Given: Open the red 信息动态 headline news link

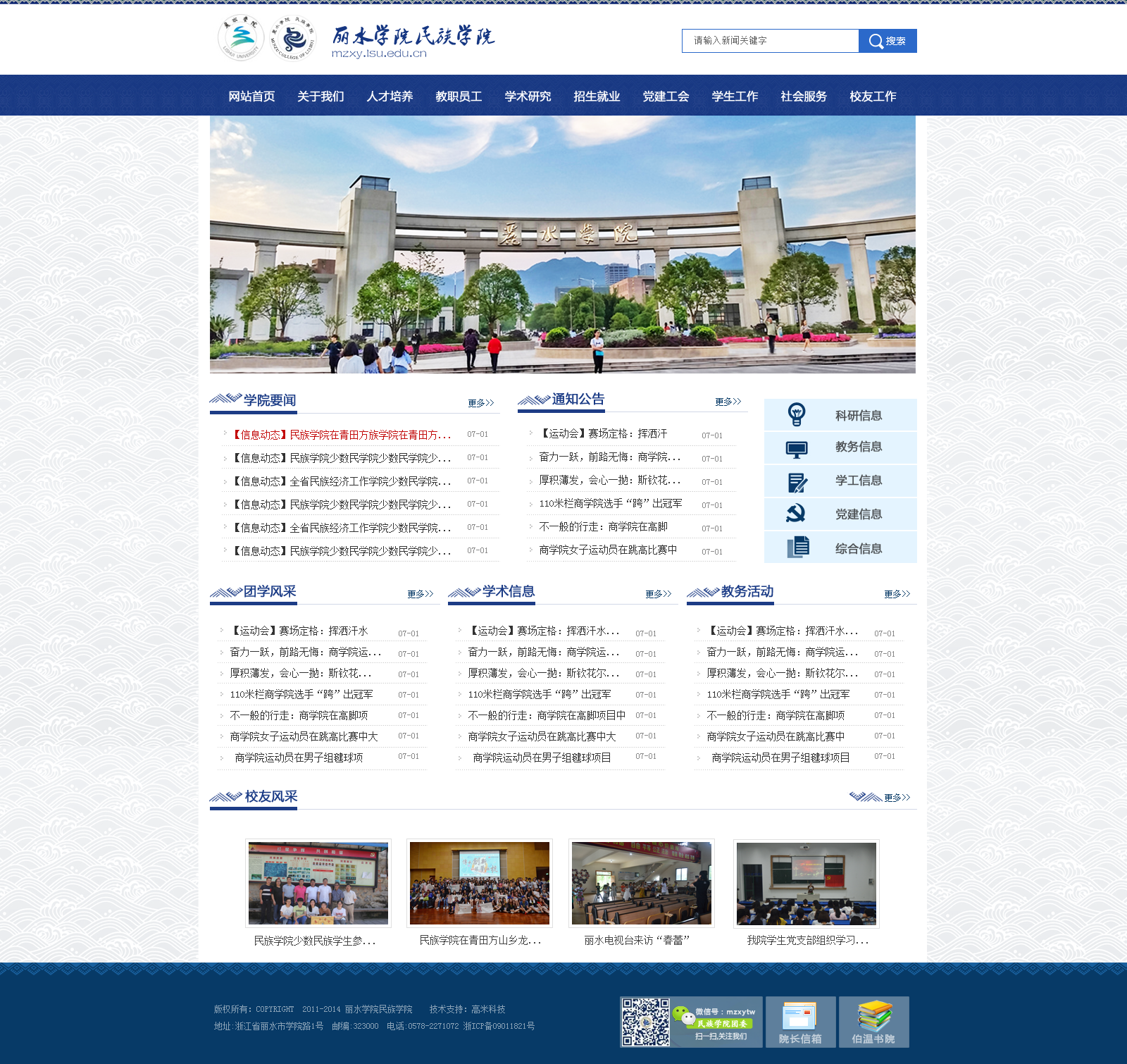Looking at the screenshot, I should pyautogui.click(x=342, y=435).
